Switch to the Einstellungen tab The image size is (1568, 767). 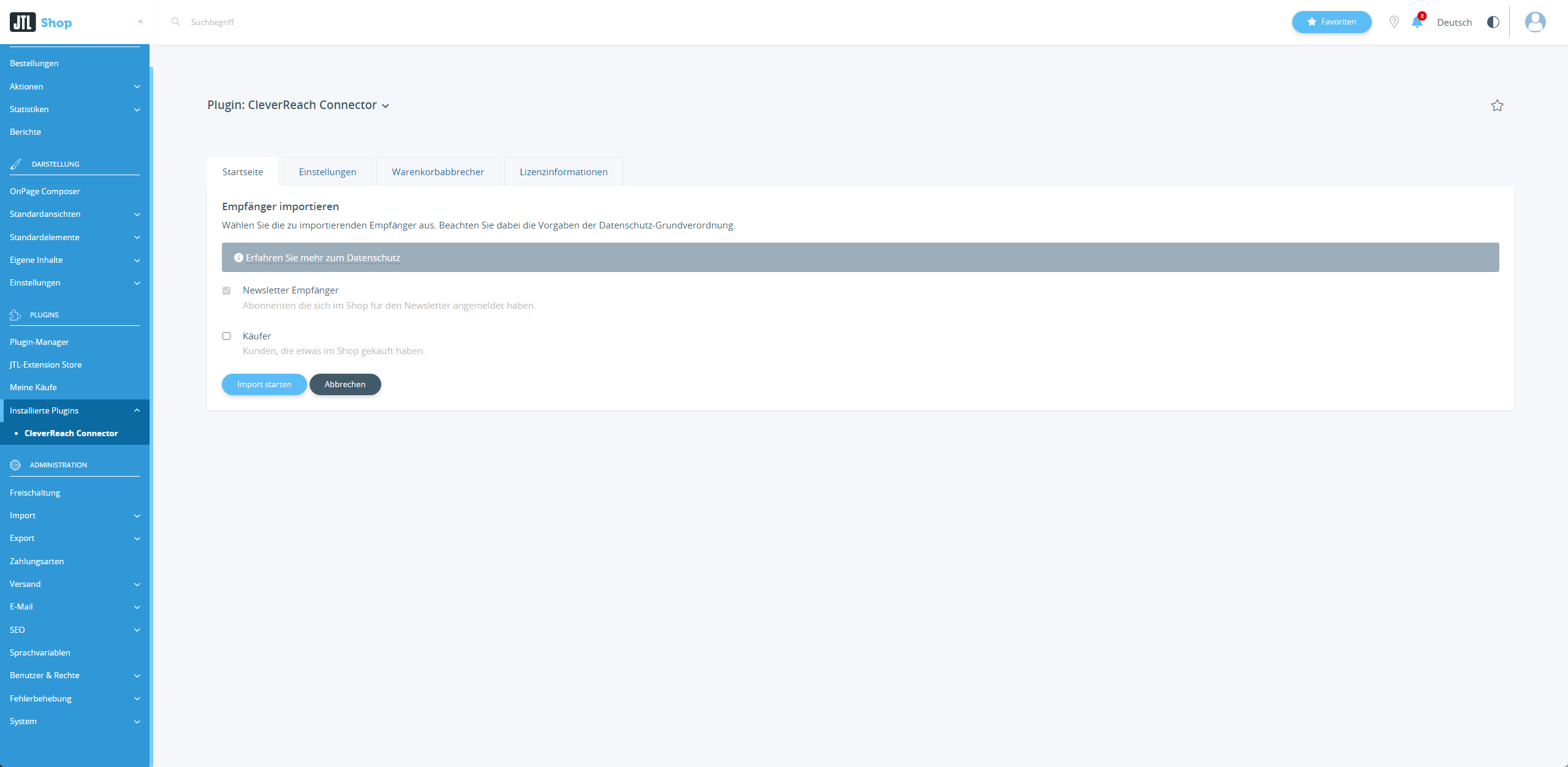327,172
